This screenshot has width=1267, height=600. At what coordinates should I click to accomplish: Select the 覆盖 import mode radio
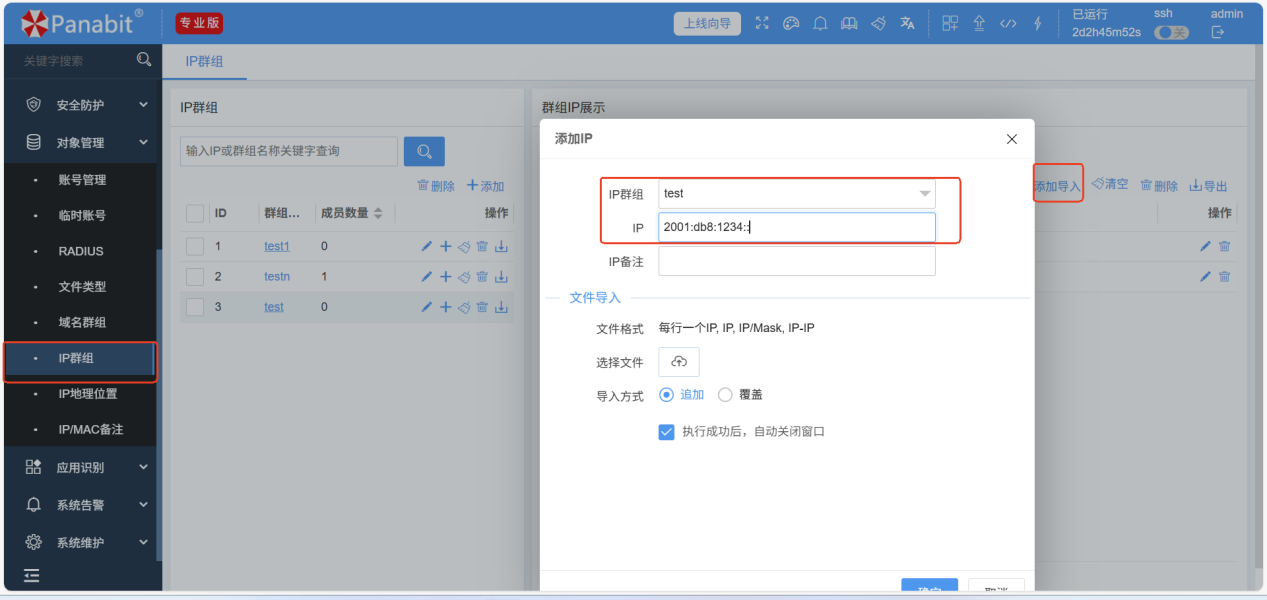click(x=726, y=395)
